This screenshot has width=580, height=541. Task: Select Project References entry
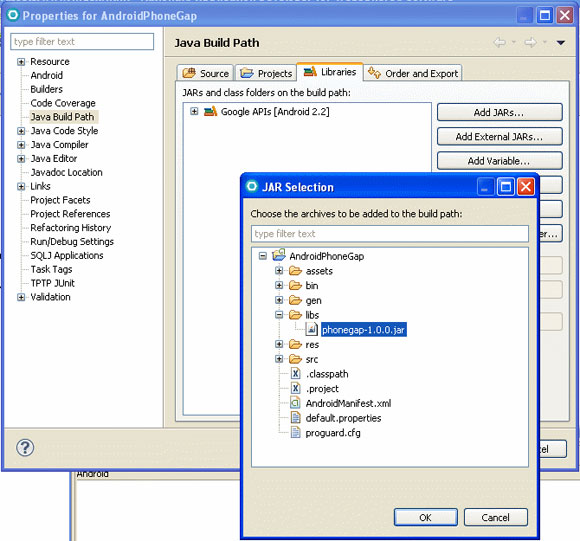click(70, 214)
